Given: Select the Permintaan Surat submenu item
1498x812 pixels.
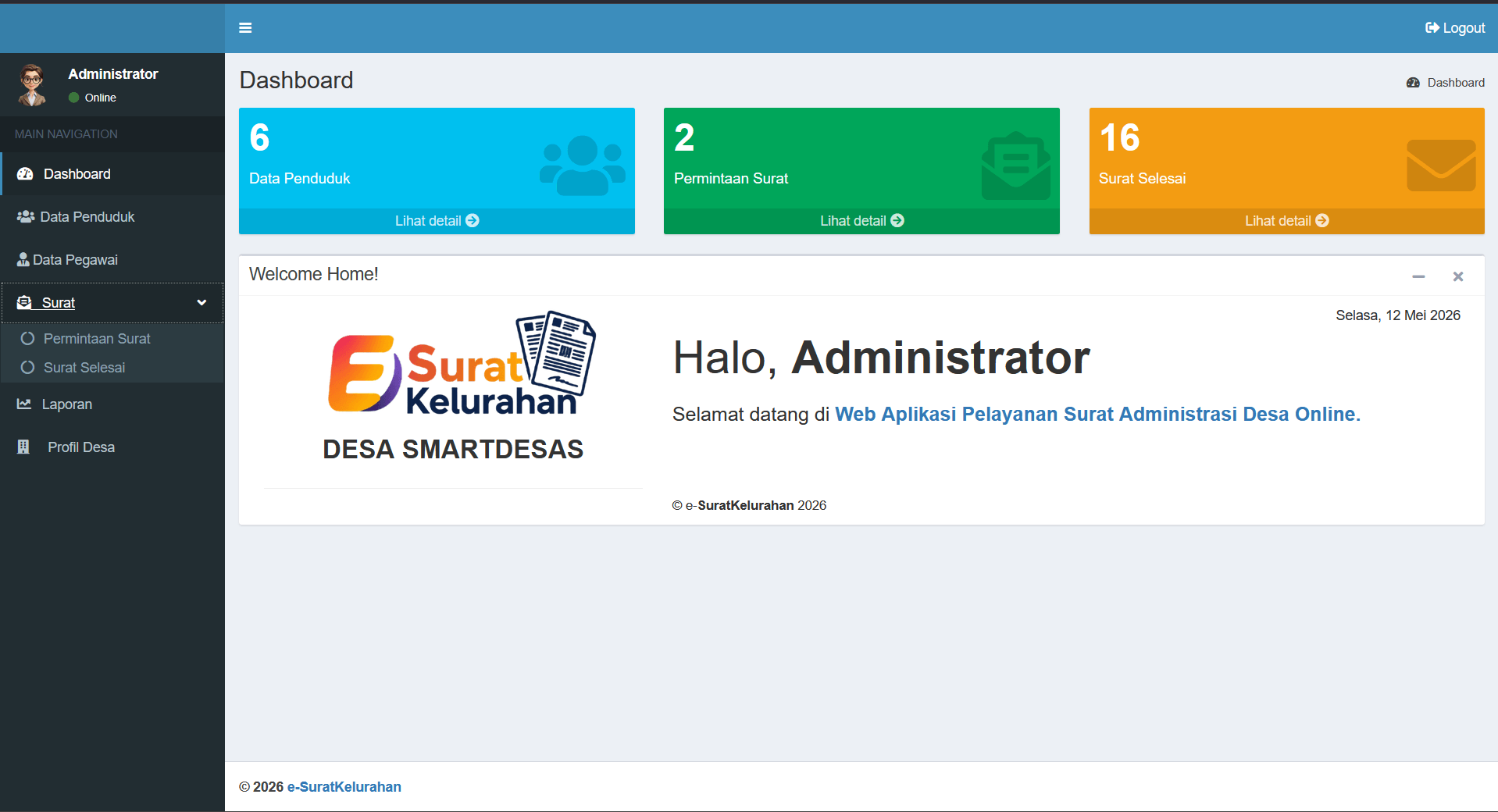Looking at the screenshot, I should (x=97, y=339).
